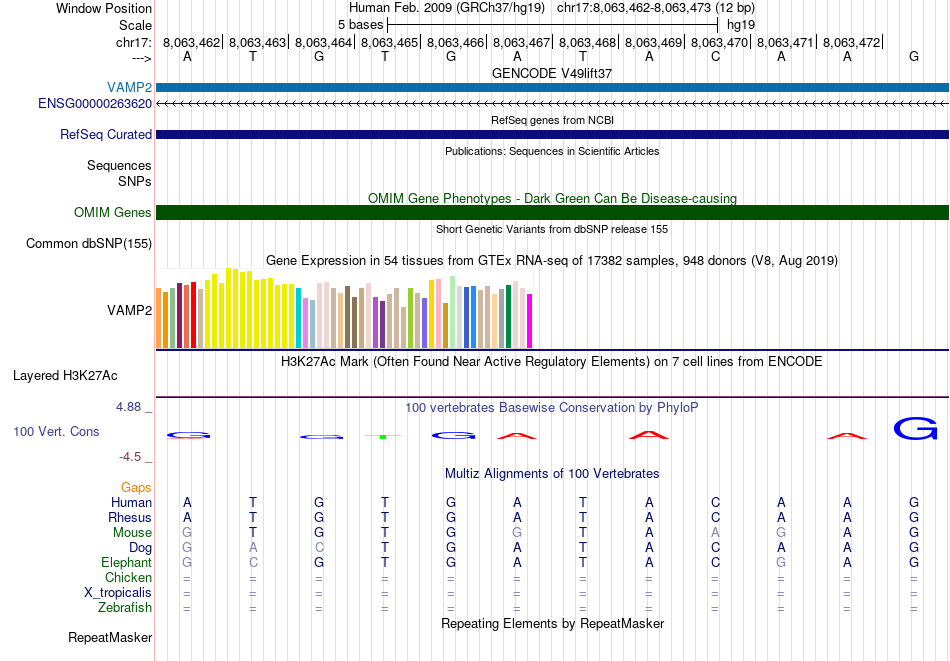Select the Mouse species label
The image size is (950, 661).
[132, 533]
